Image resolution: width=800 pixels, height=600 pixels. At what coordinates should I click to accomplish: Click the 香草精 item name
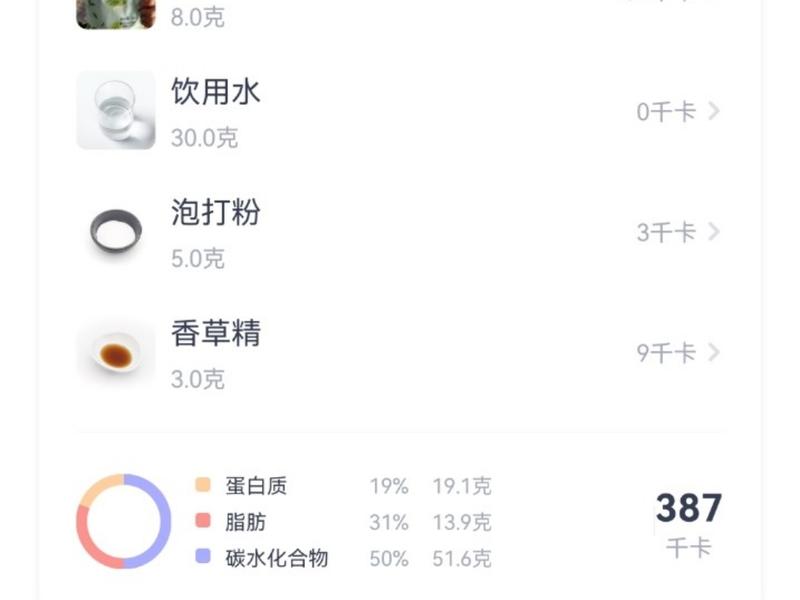point(215,334)
